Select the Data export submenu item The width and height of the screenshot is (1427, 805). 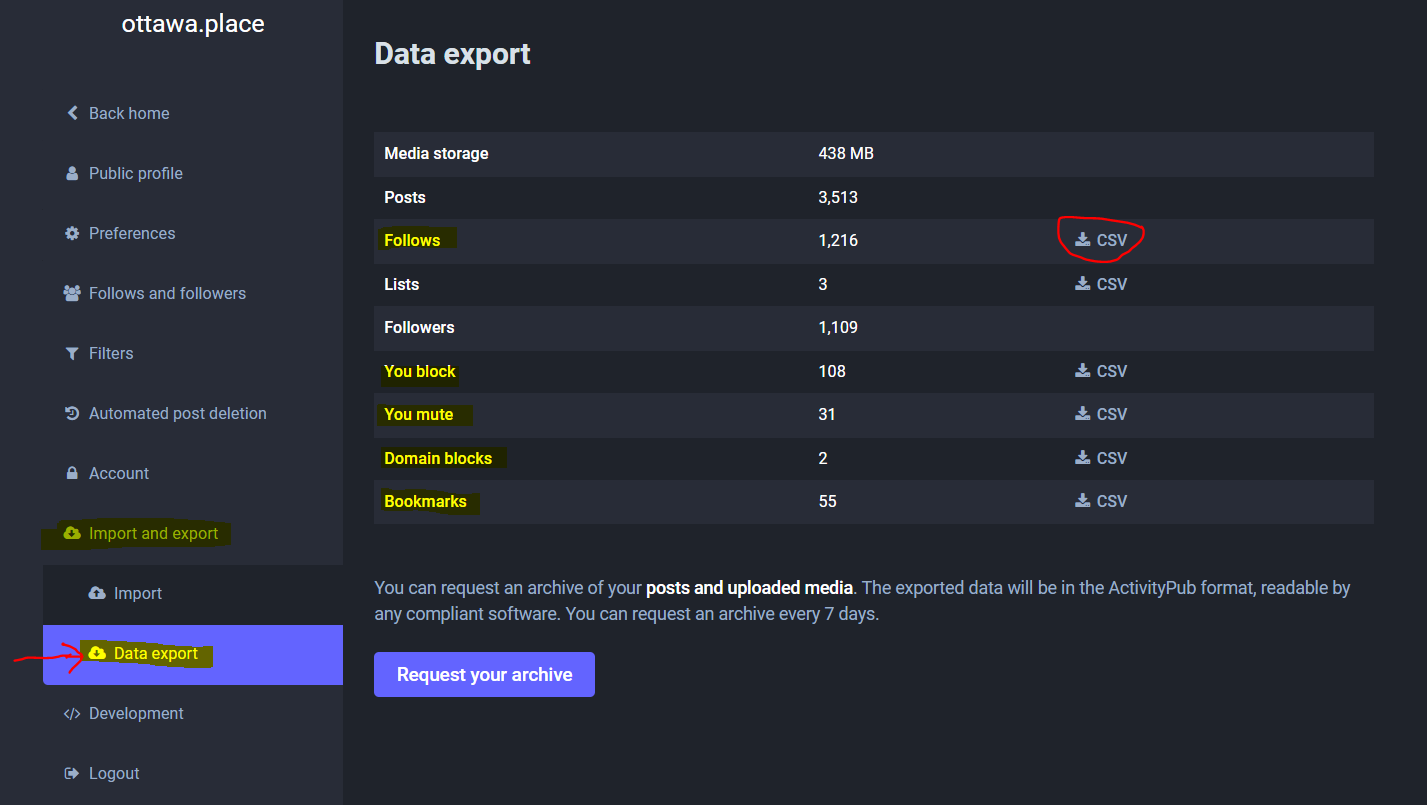click(155, 653)
